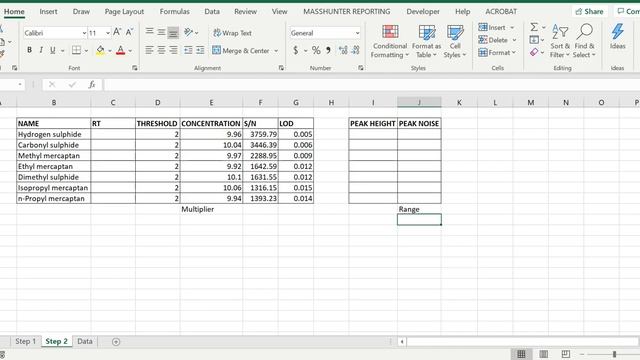Image resolution: width=640 pixels, height=360 pixels.
Task: Select Top Align icon
Action: (x=149, y=32)
